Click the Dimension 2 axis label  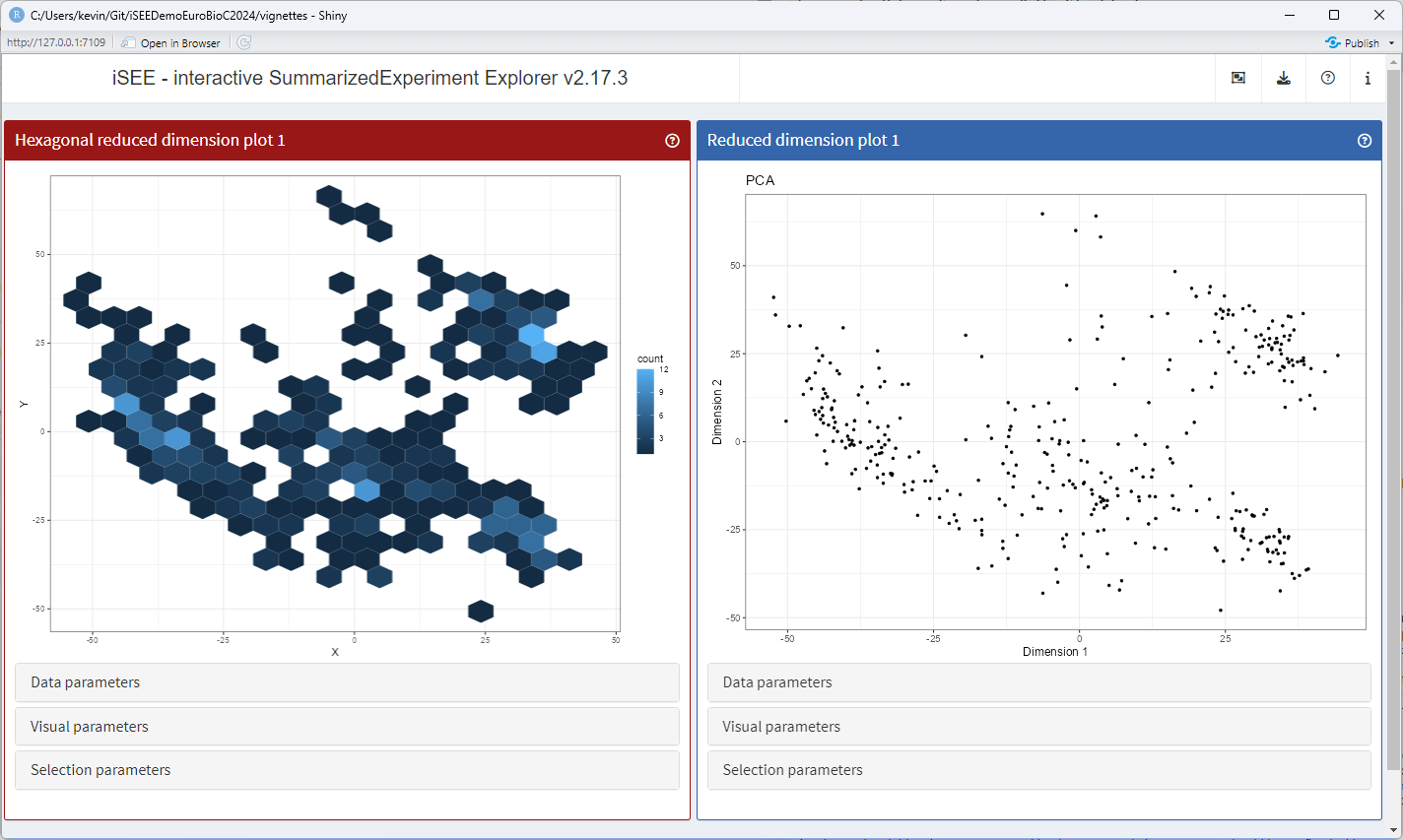click(x=717, y=412)
